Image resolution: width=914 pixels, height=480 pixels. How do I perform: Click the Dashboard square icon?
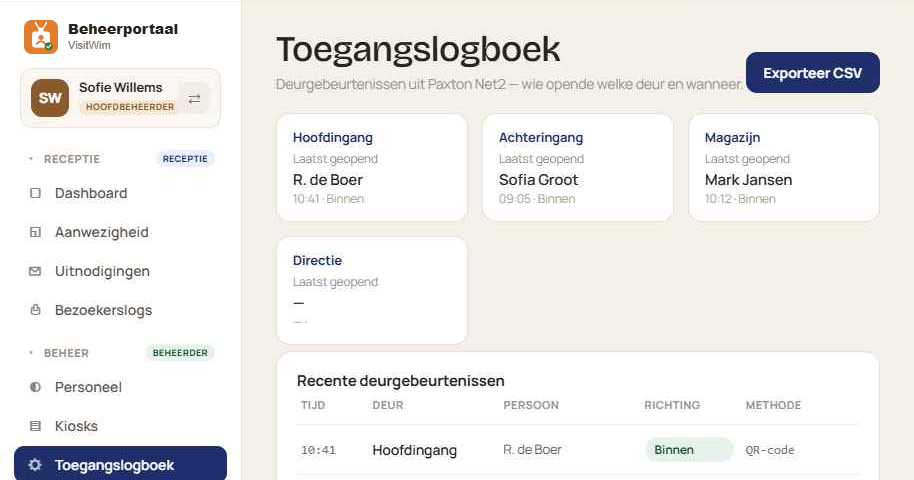[36, 193]
